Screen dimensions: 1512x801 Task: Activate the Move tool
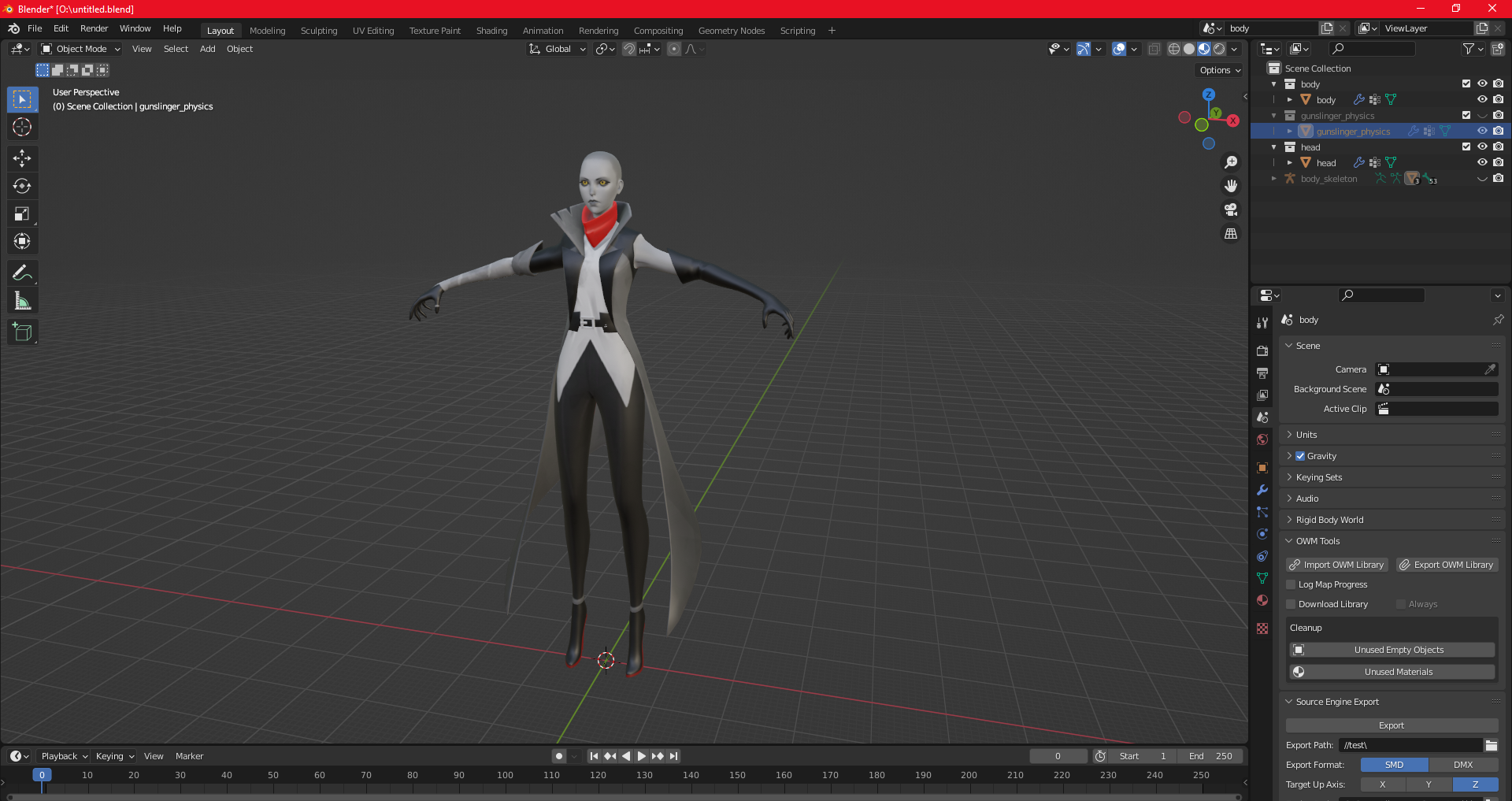[x=22, y=158]
